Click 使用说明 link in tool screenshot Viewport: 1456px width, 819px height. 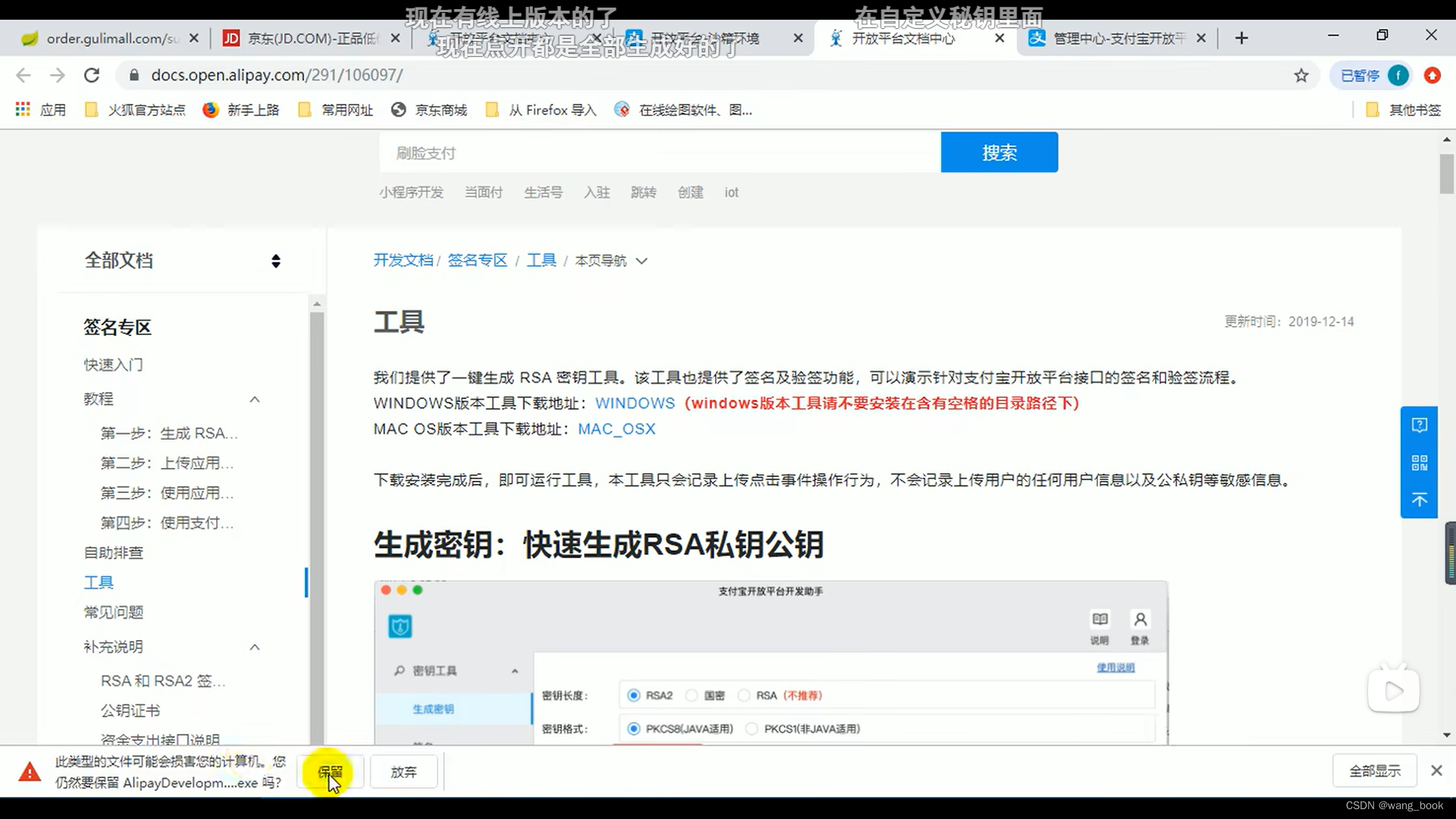point(1116,667)
